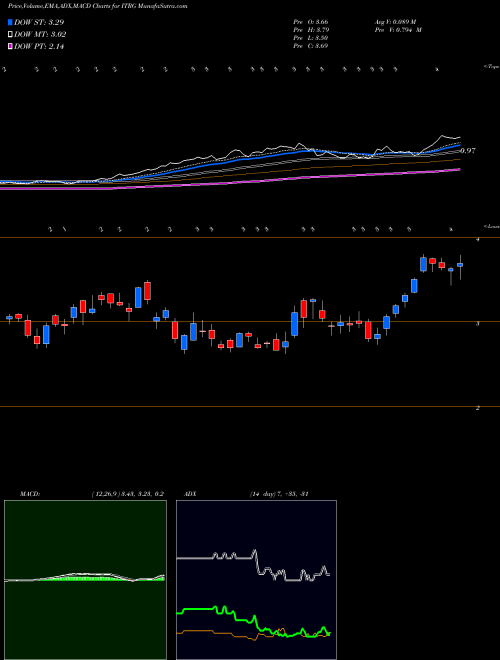Click the price axis label 3

[x=478, y=324]
